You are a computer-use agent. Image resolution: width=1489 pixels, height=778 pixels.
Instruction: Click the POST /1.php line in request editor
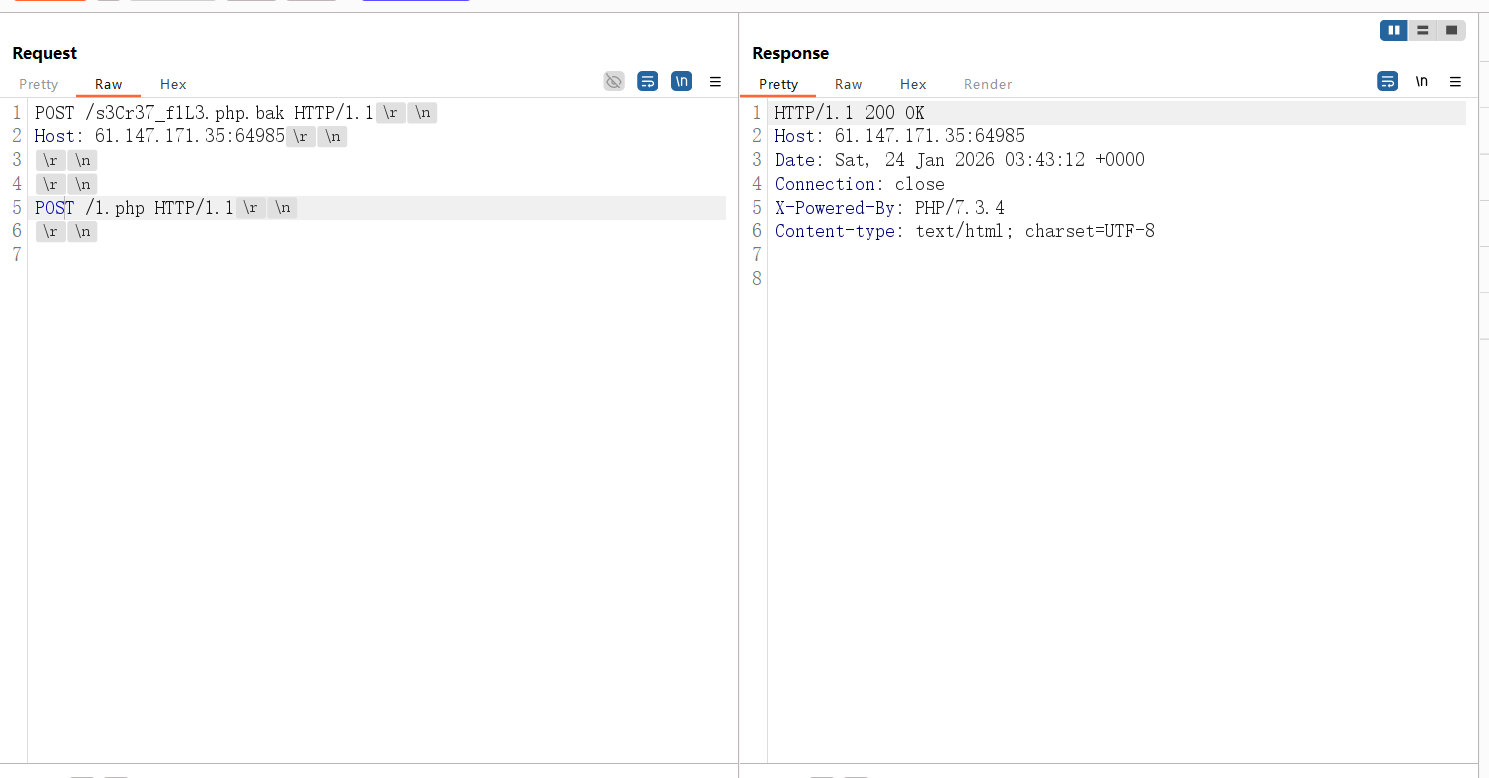(x=134, y=208)
